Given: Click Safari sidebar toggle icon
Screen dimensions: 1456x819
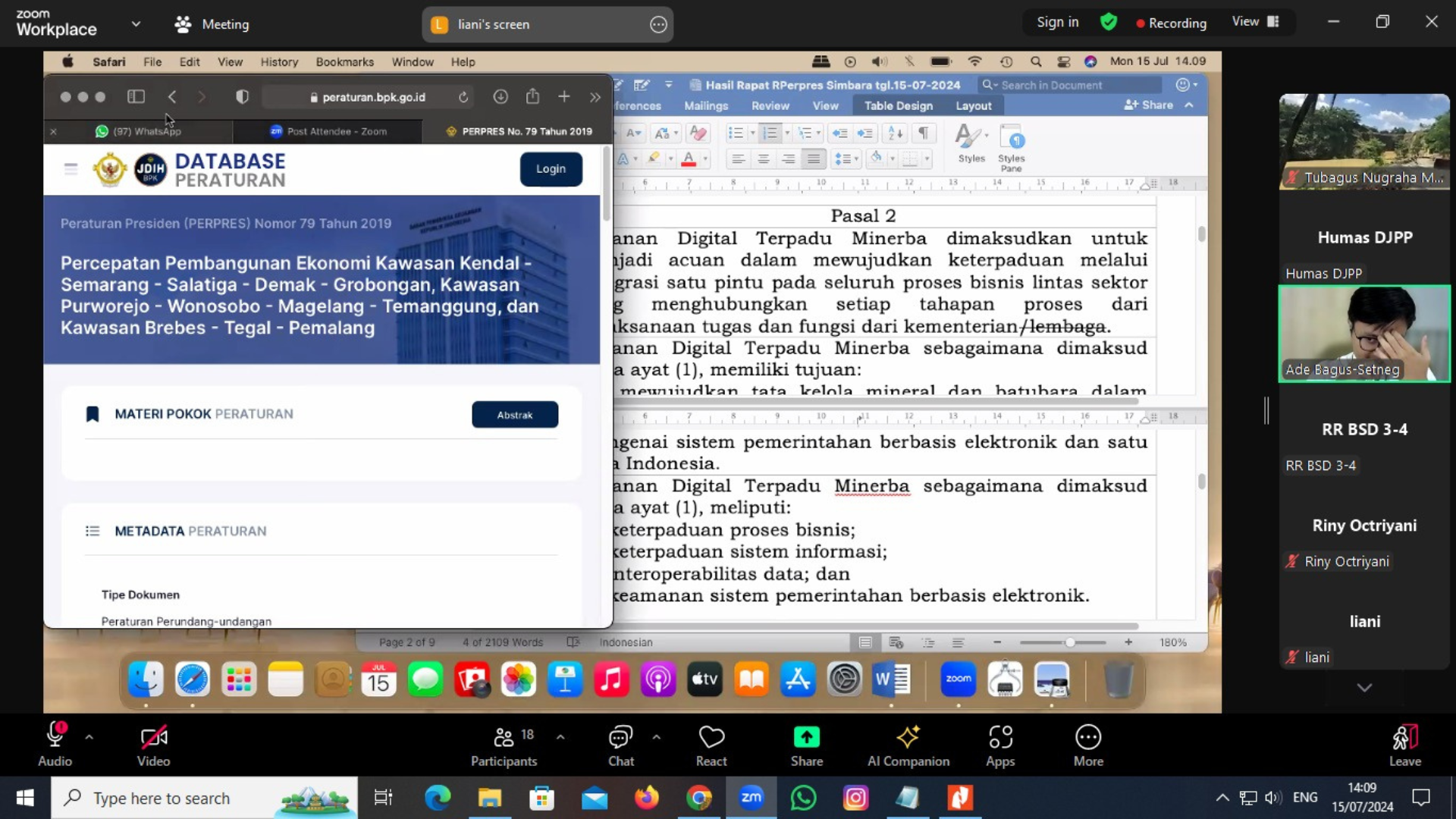Looking at the screenshot, I should (136, 96).
